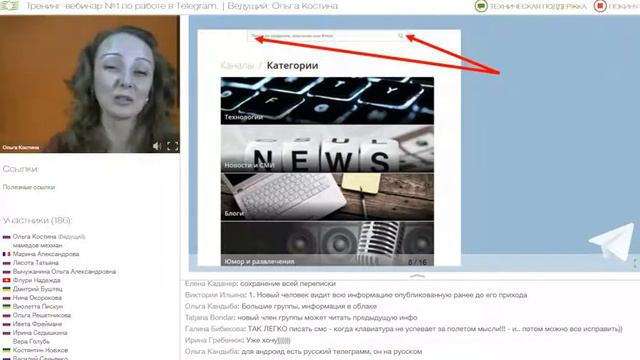This screenshot has width=640, height=360.
Task: Select participant Ольга Костина (Ведущий)
Action: click(49, 236)
